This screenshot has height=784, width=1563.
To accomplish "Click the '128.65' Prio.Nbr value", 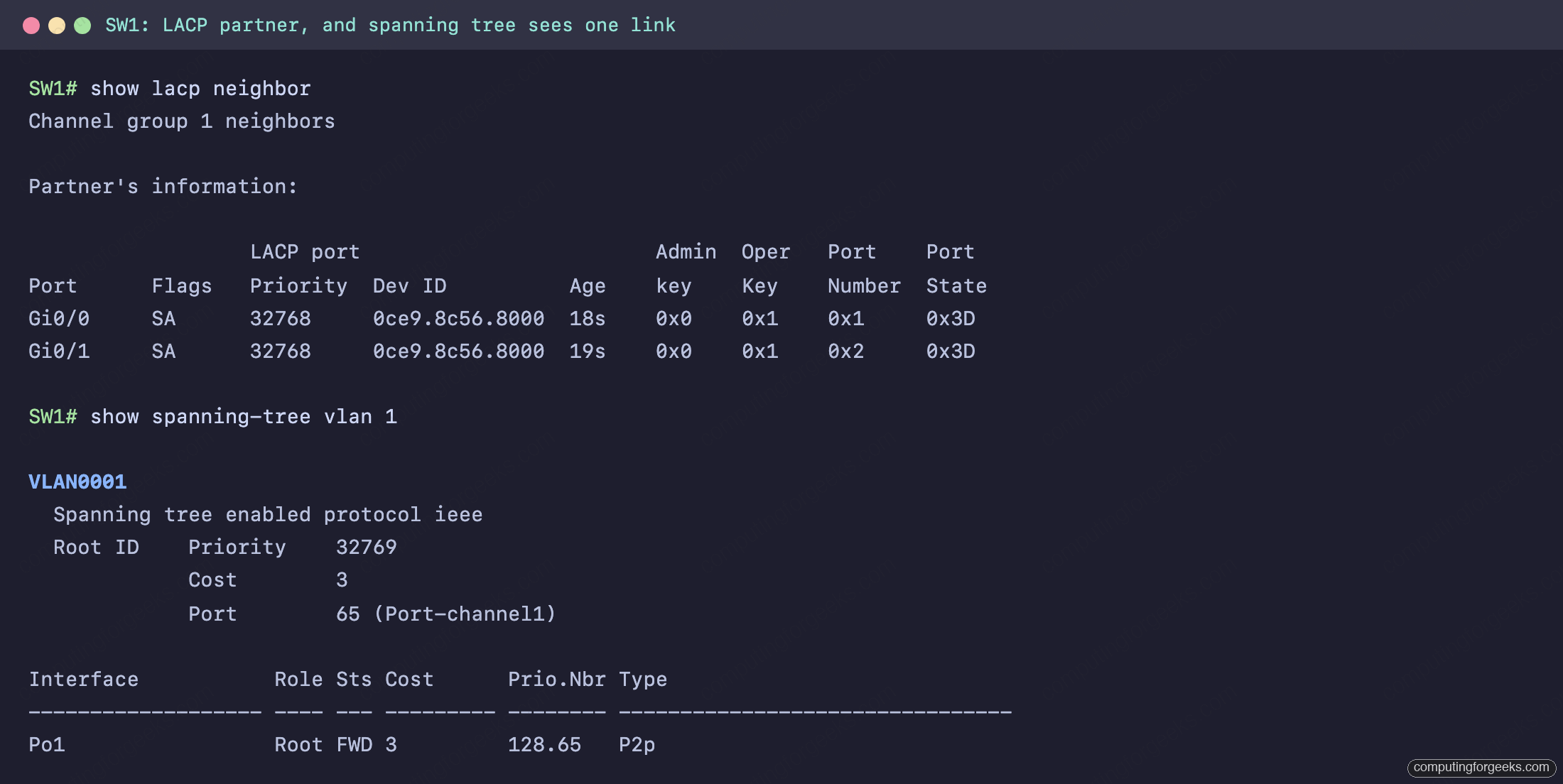I will tap(545, 745).
